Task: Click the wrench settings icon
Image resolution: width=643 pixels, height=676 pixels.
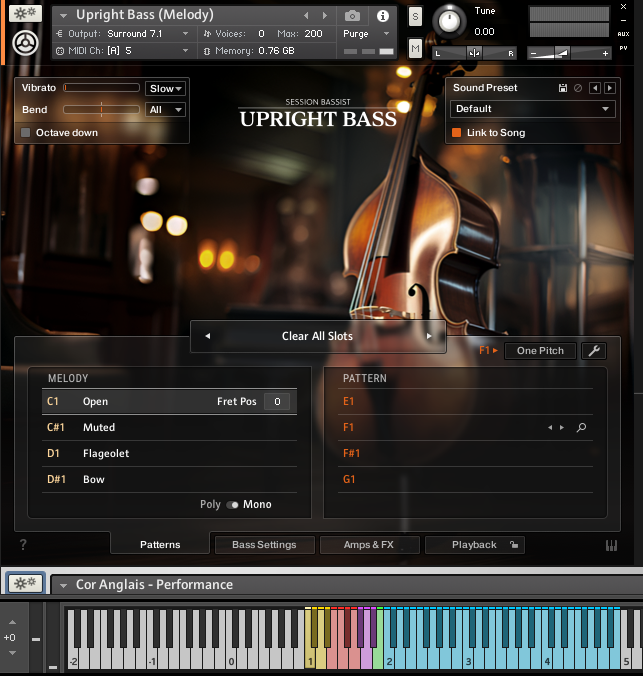Action: point(592,351)
